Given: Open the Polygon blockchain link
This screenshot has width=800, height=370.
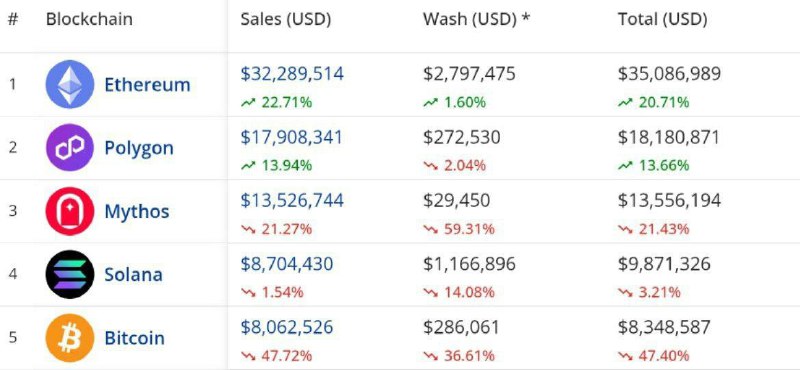Looking at the screenshot, I should [x=139, y=148].
